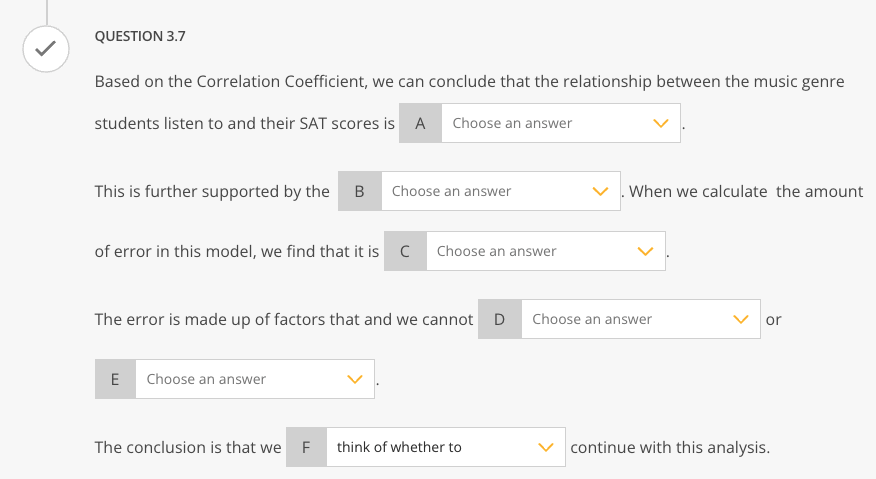Click the orange chevron of dropdown E
The image size is (876, 479).
click(354, 379)
